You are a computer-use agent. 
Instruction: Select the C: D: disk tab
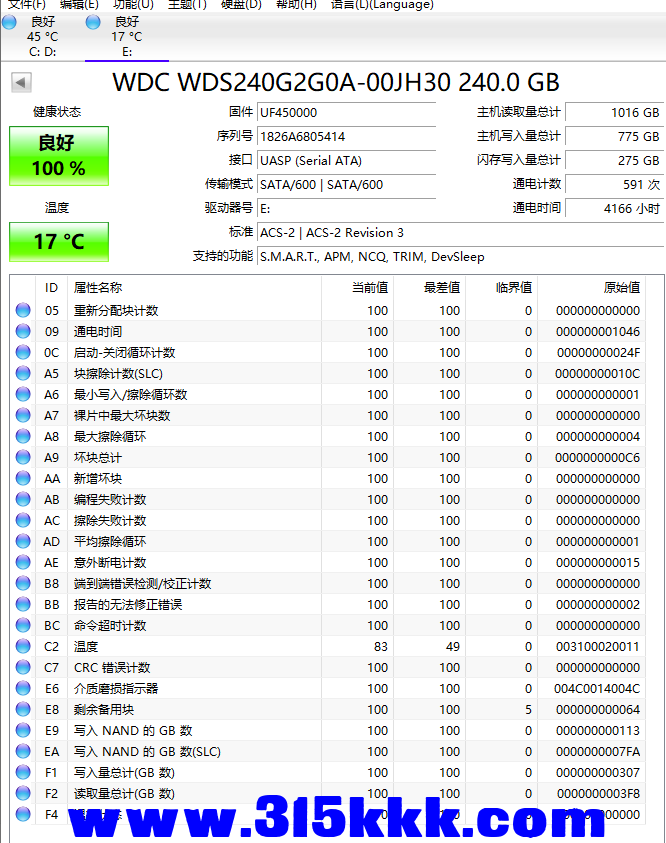coord(42,37)
